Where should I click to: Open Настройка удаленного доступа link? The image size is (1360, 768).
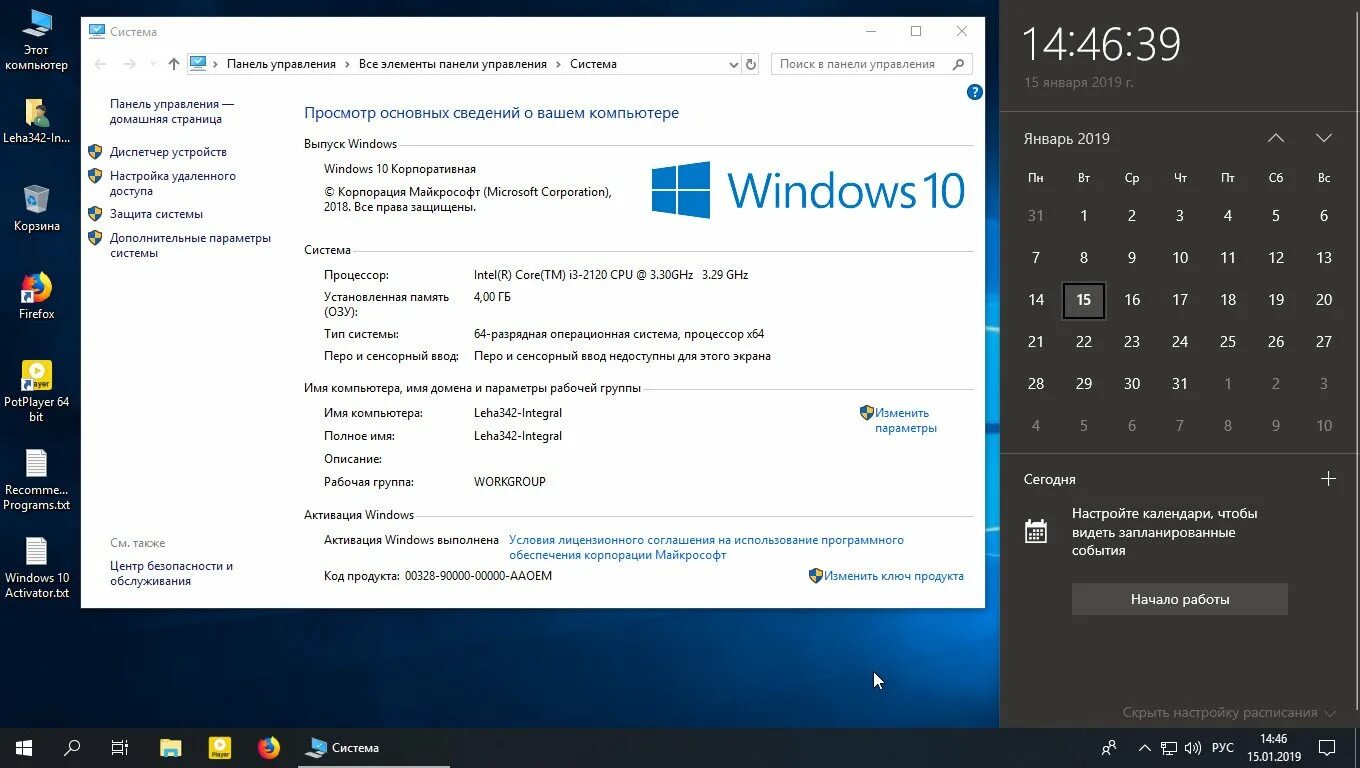tap(172, 183)
